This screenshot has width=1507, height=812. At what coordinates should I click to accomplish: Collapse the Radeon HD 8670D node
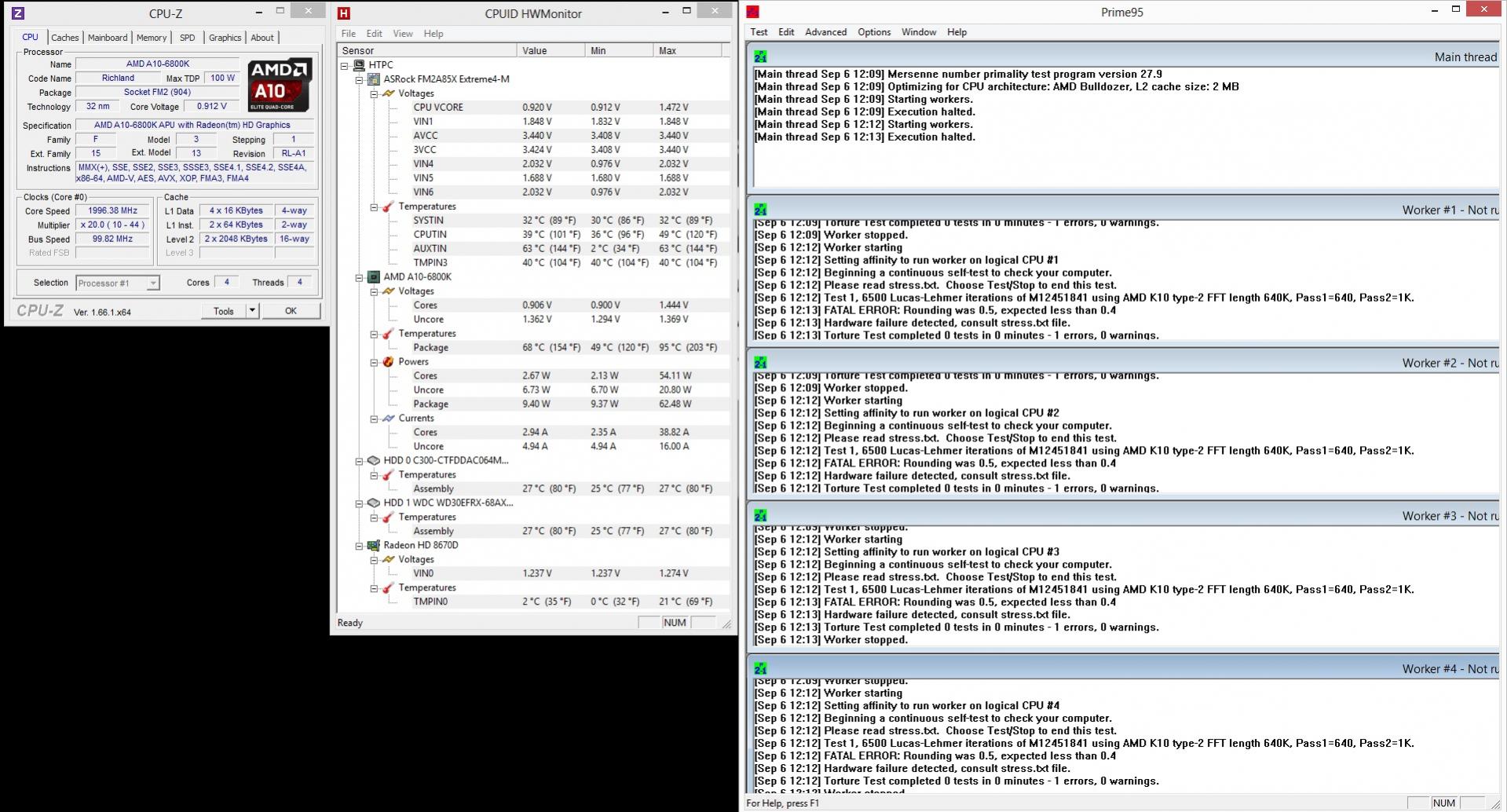[360, 546]
